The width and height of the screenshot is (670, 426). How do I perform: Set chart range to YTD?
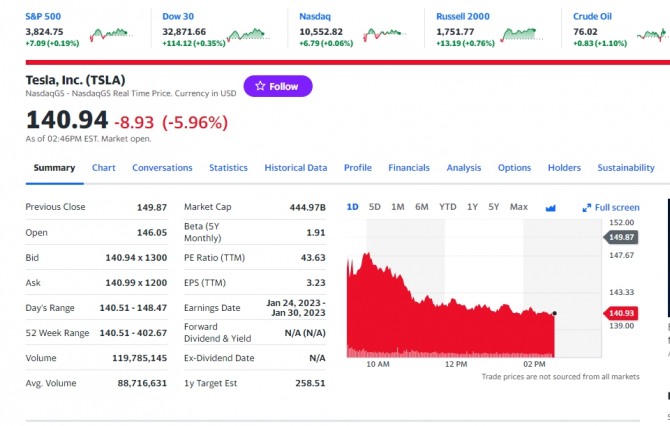(x=448, y=207)
